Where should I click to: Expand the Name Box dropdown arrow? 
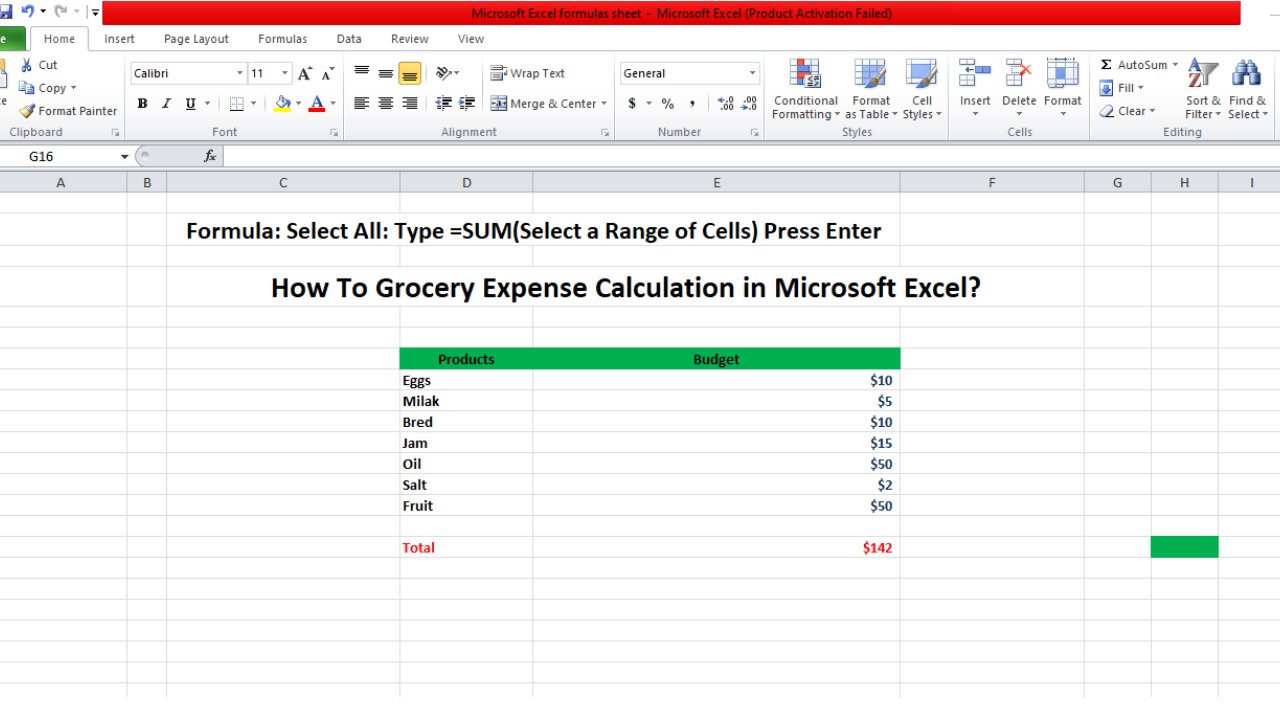[125, 157]
